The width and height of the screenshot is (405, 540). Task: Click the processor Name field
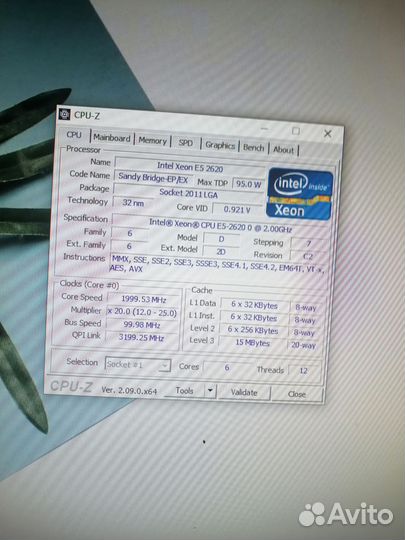coord(190,167)
